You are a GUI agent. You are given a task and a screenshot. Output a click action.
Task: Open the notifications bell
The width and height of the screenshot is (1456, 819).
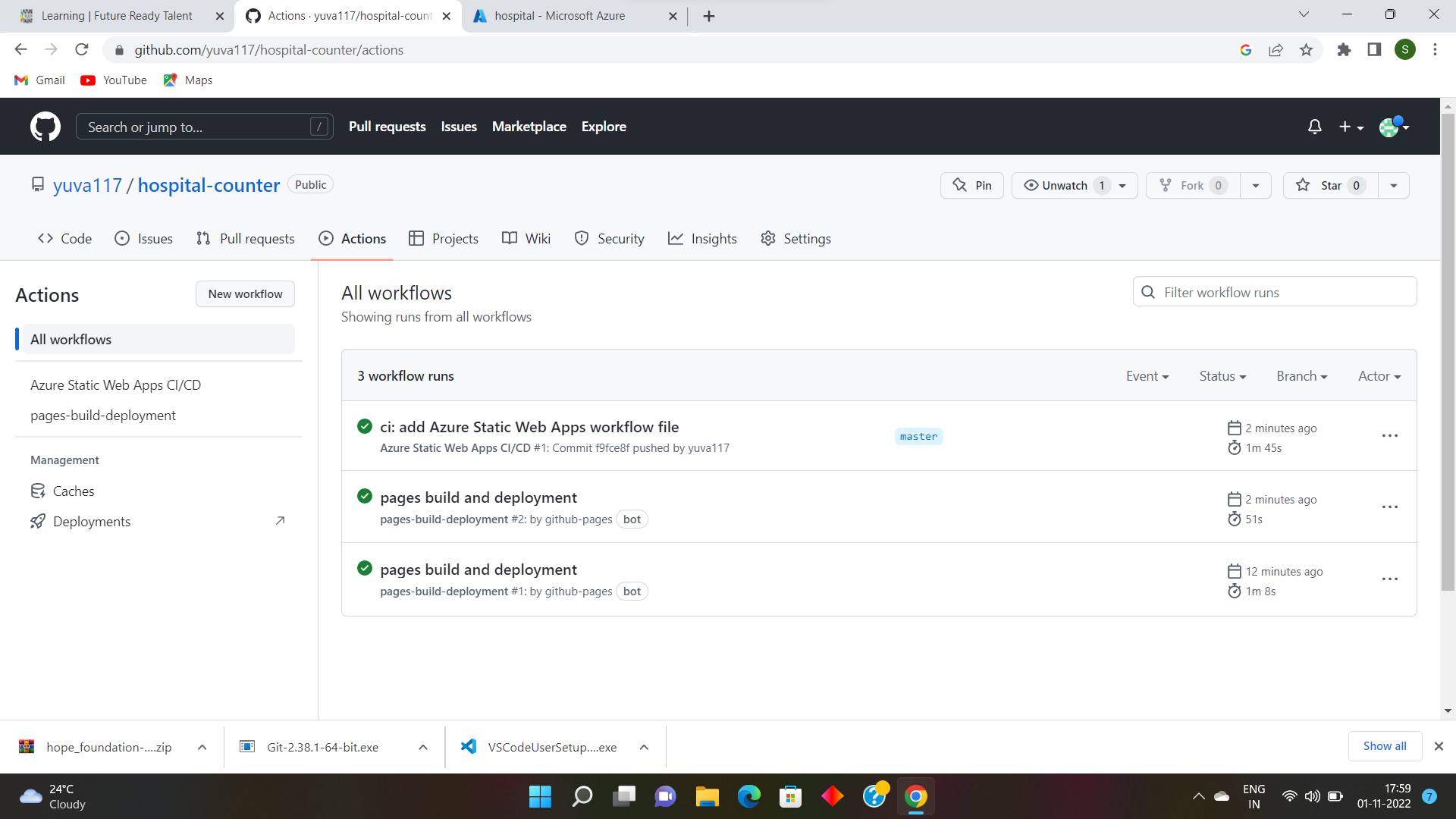1314,127
